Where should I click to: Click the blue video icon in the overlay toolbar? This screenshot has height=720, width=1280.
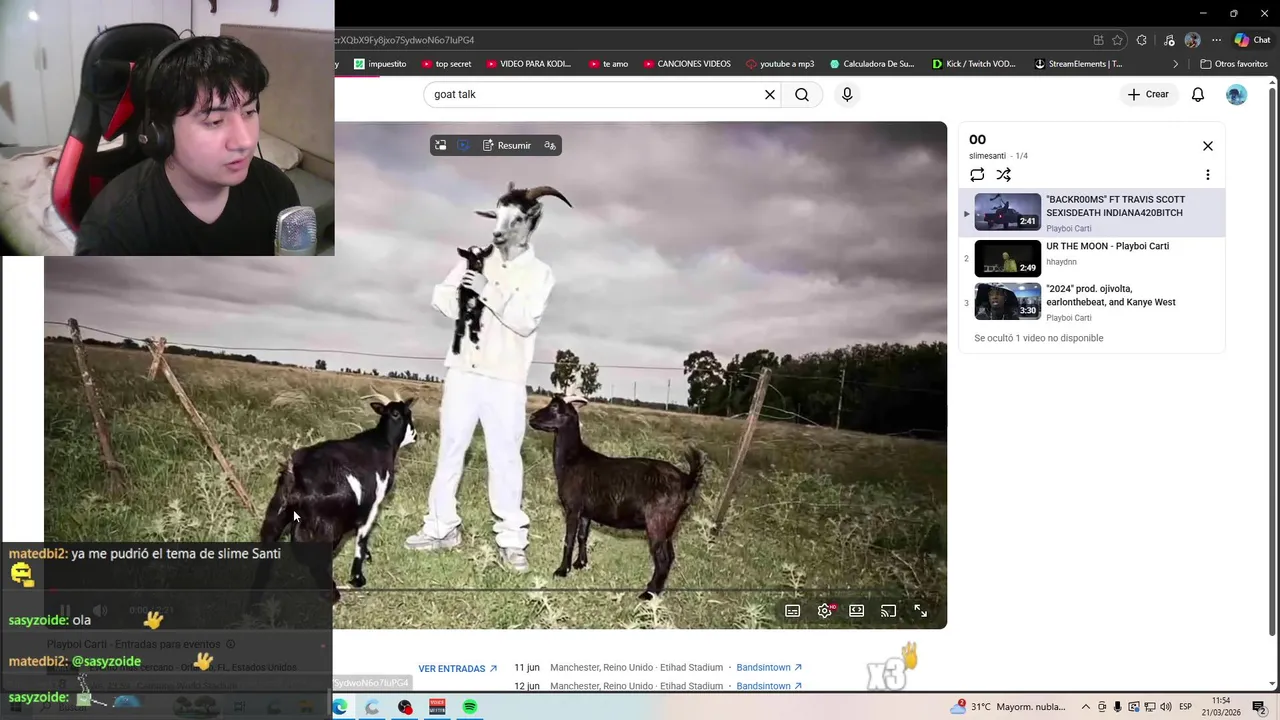[464, 145]
